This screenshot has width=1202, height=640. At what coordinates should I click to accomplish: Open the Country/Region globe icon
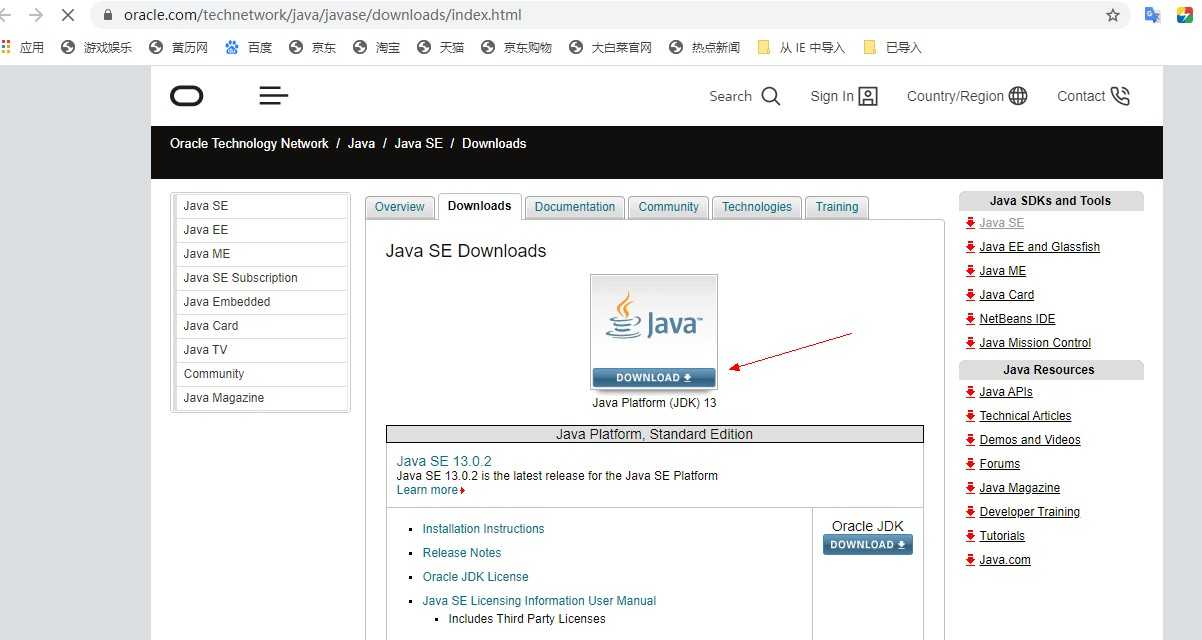tap(1018, 96)
